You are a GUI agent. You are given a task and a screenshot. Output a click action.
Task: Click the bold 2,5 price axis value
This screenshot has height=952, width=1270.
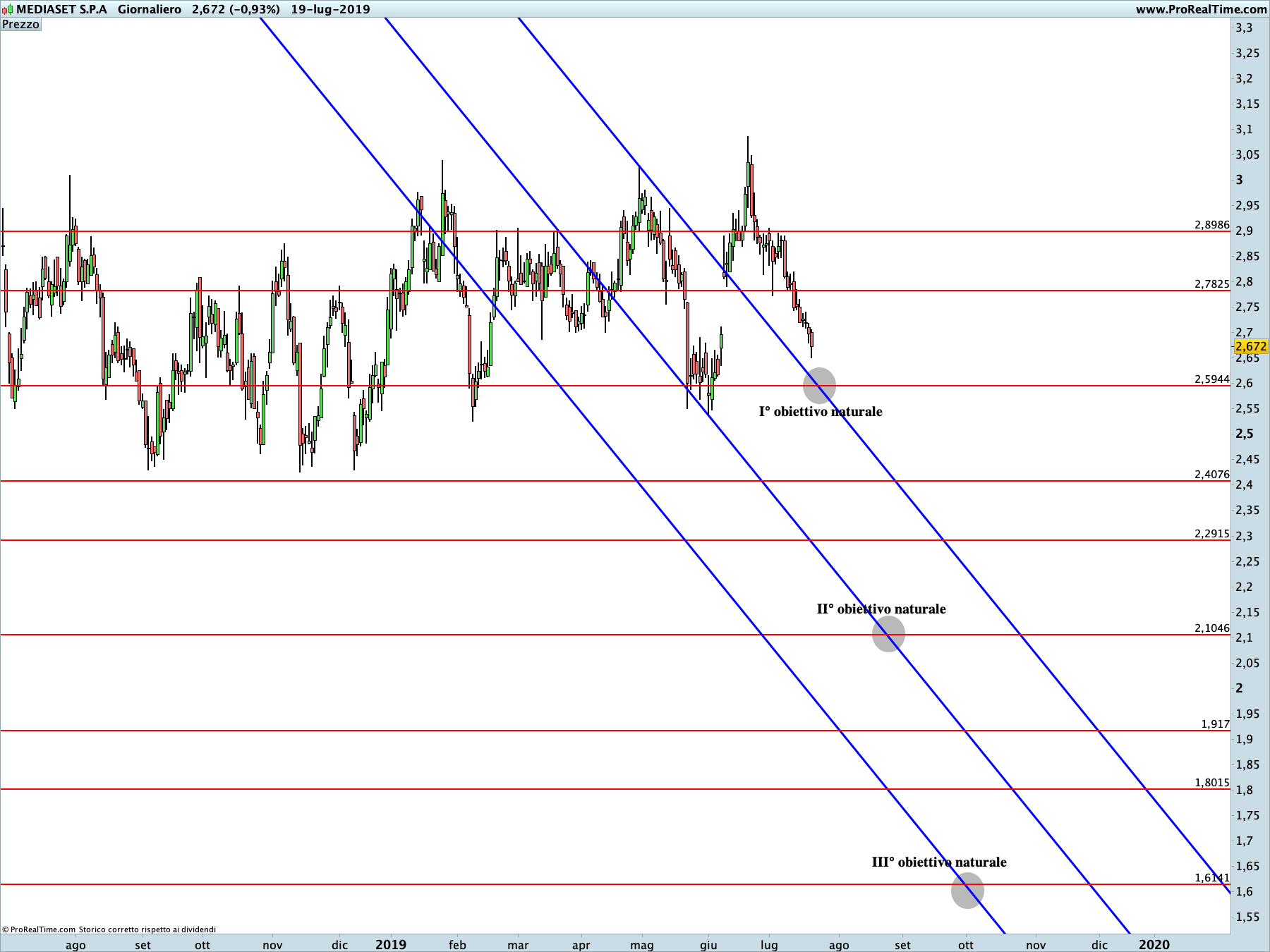(1245, 434)
